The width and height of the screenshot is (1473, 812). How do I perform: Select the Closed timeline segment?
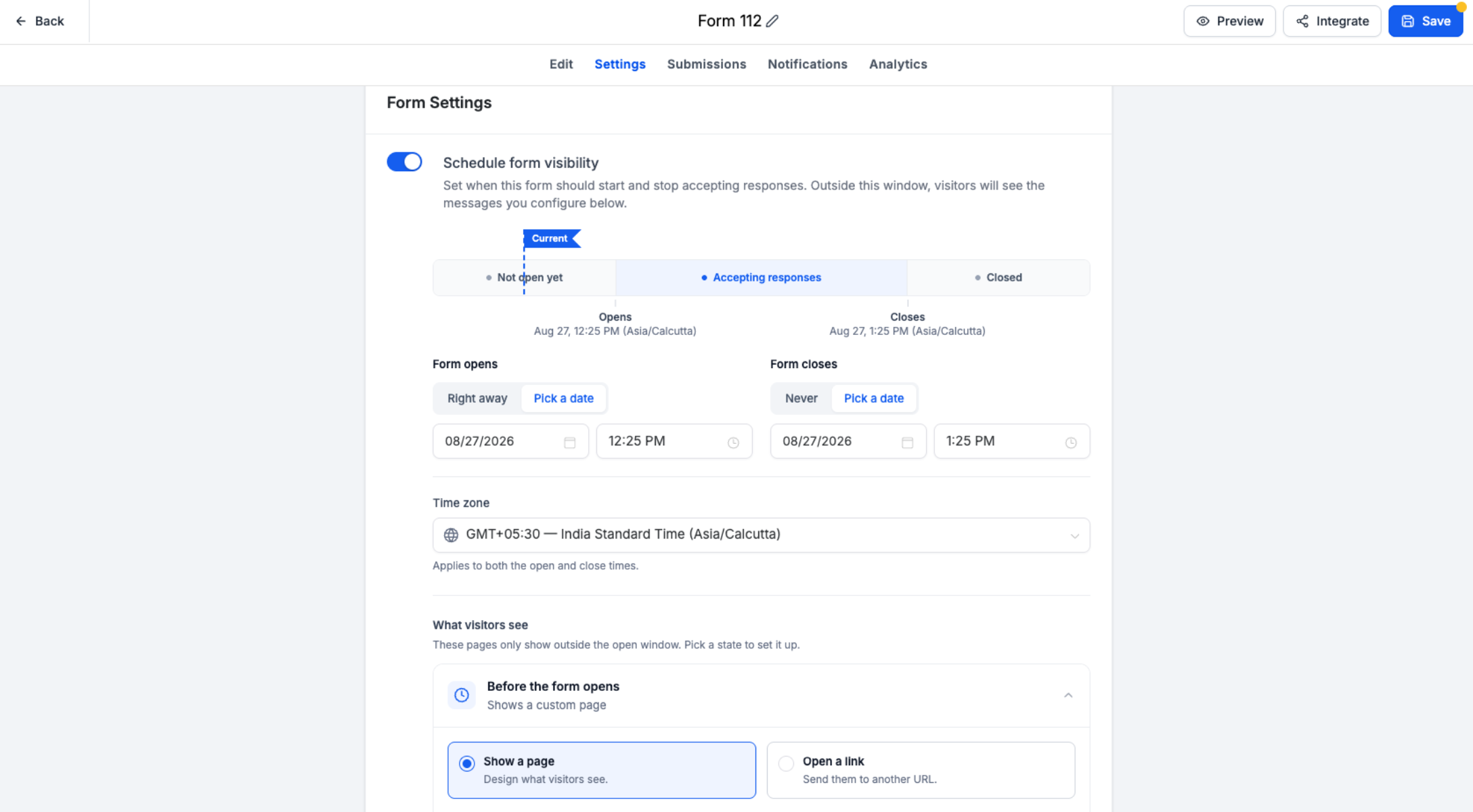point(998,277)
